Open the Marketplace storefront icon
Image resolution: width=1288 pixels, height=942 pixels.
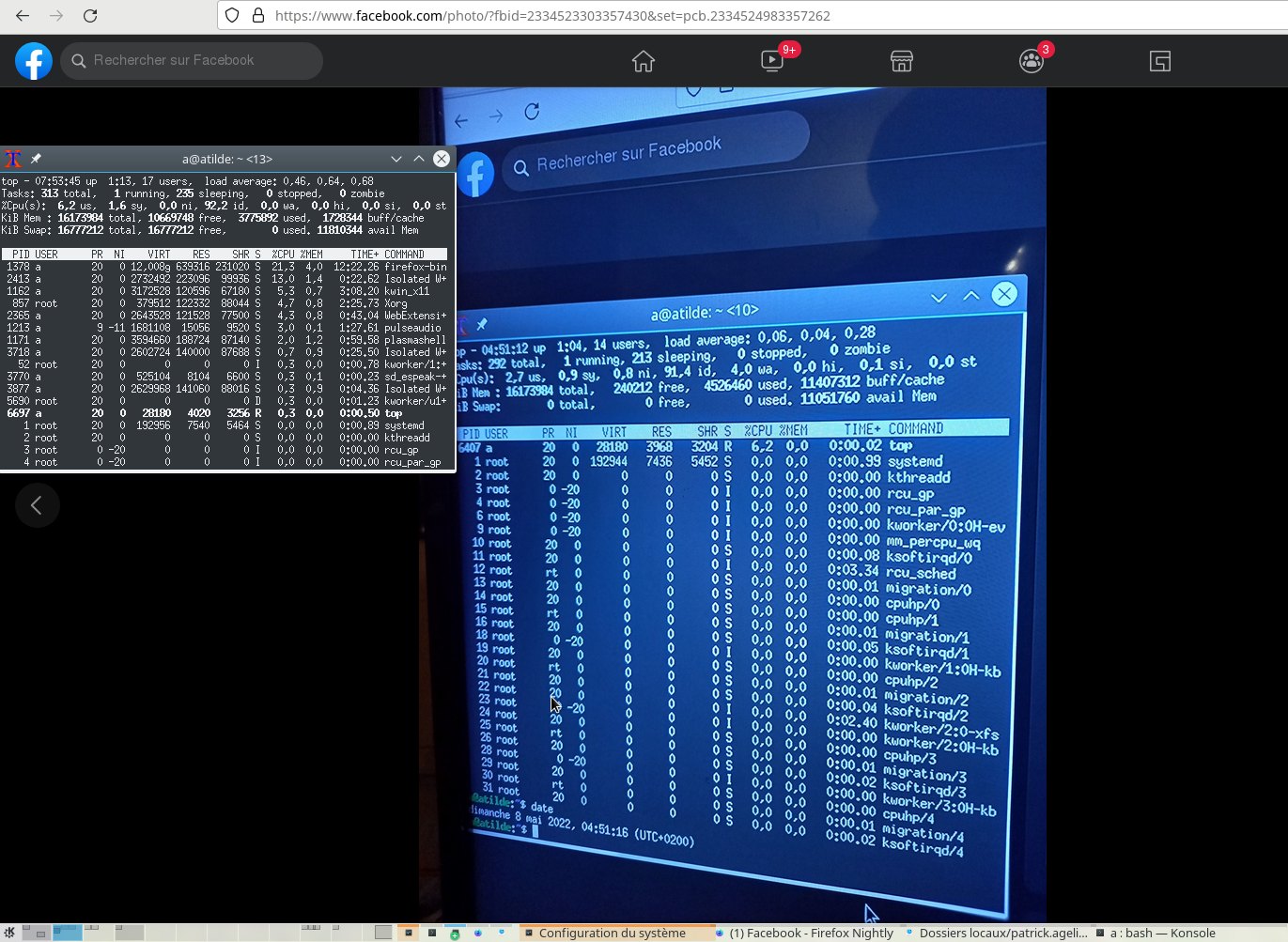902,62
